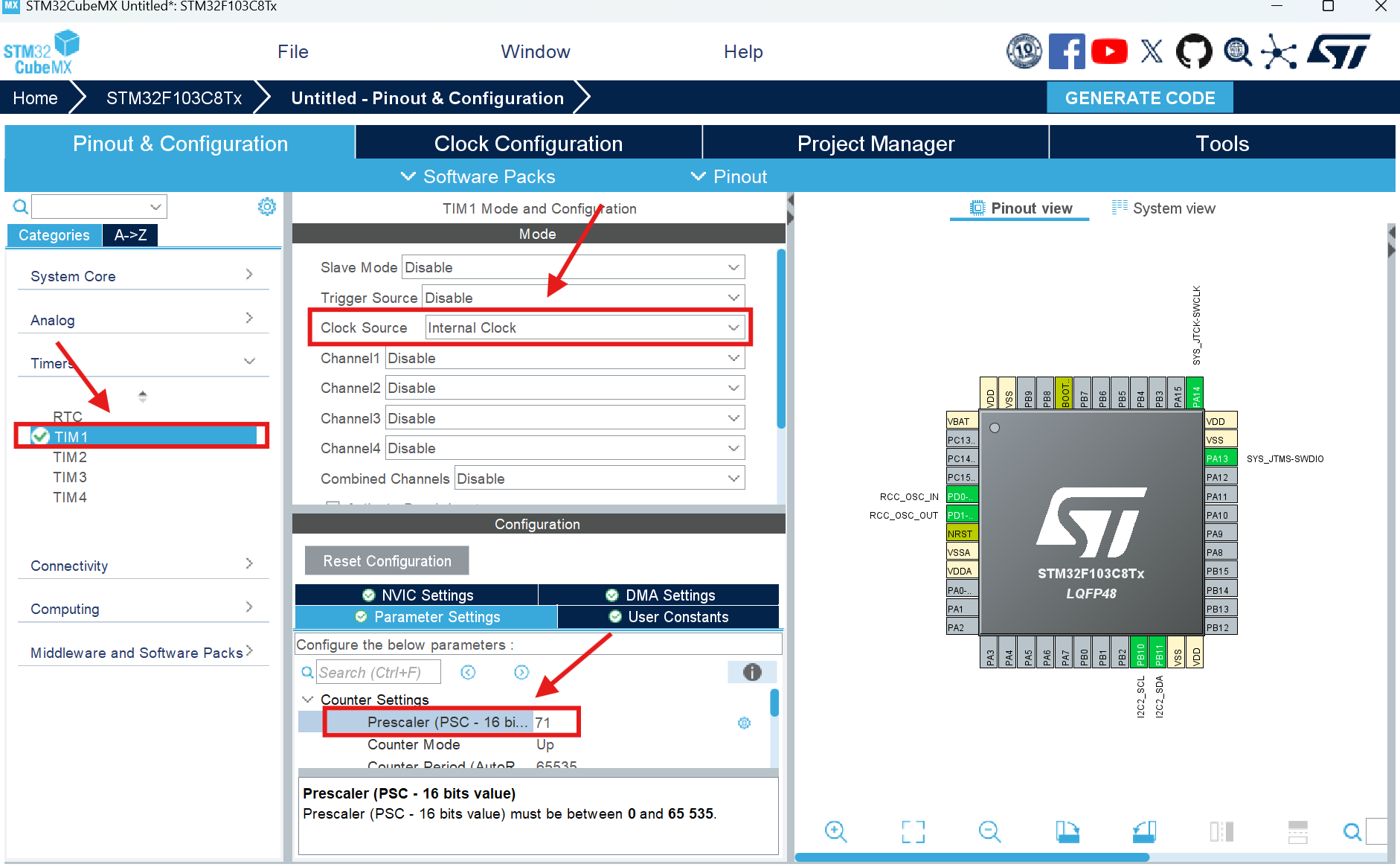
Task: Click the Prescaler value field 71
Action: click(554, 722)
